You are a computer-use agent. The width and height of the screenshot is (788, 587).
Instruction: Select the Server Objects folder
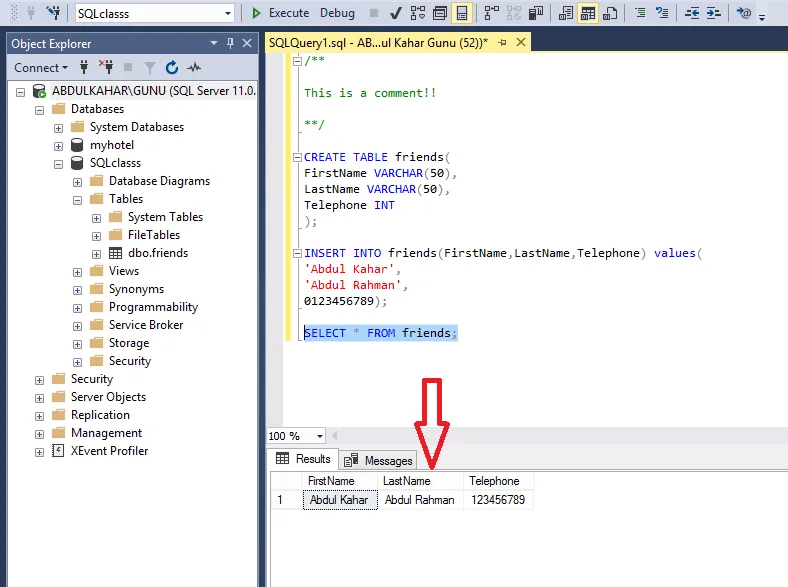[x=108, y=397]
